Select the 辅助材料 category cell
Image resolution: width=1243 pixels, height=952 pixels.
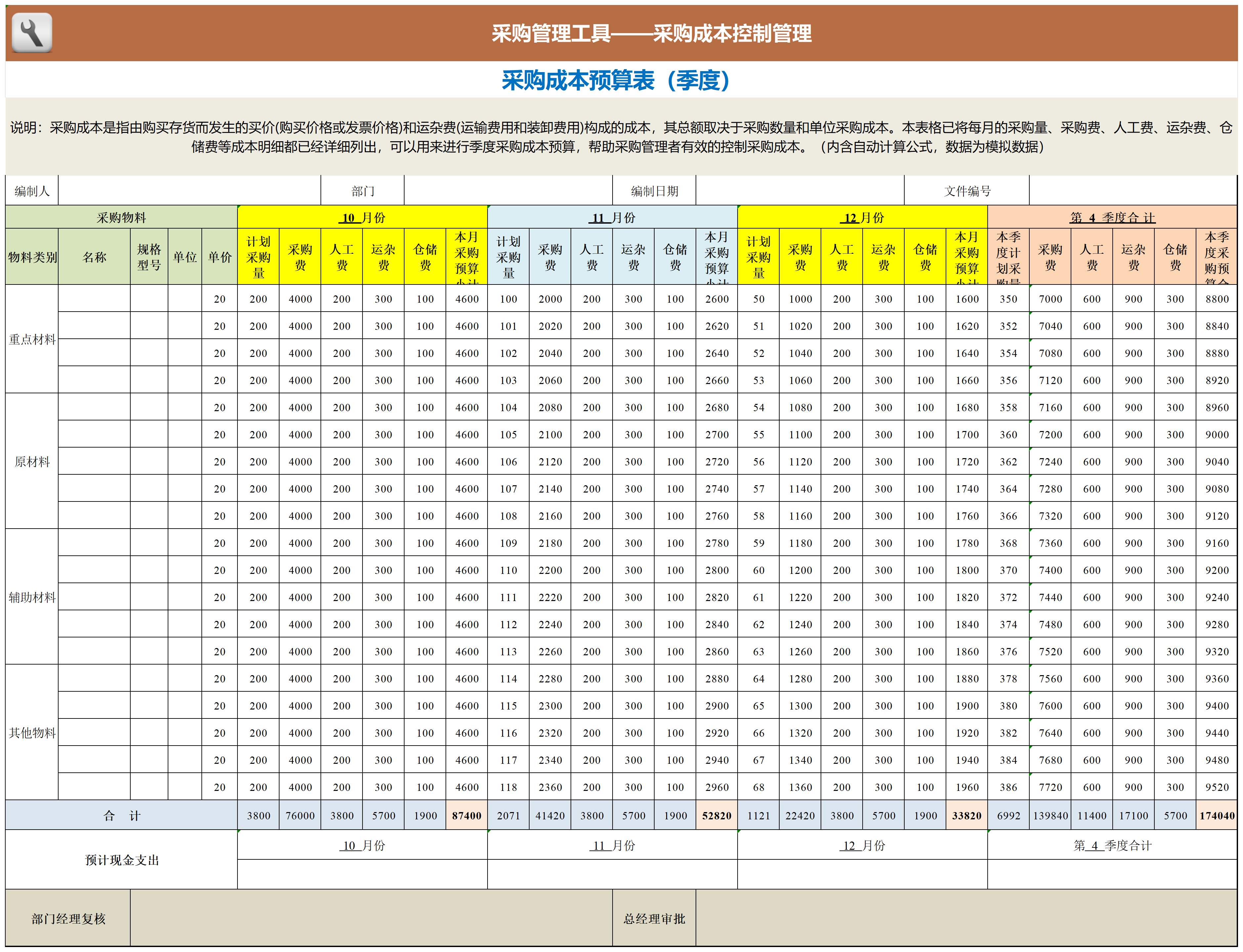pyautogui.click(x=32, y=597)
